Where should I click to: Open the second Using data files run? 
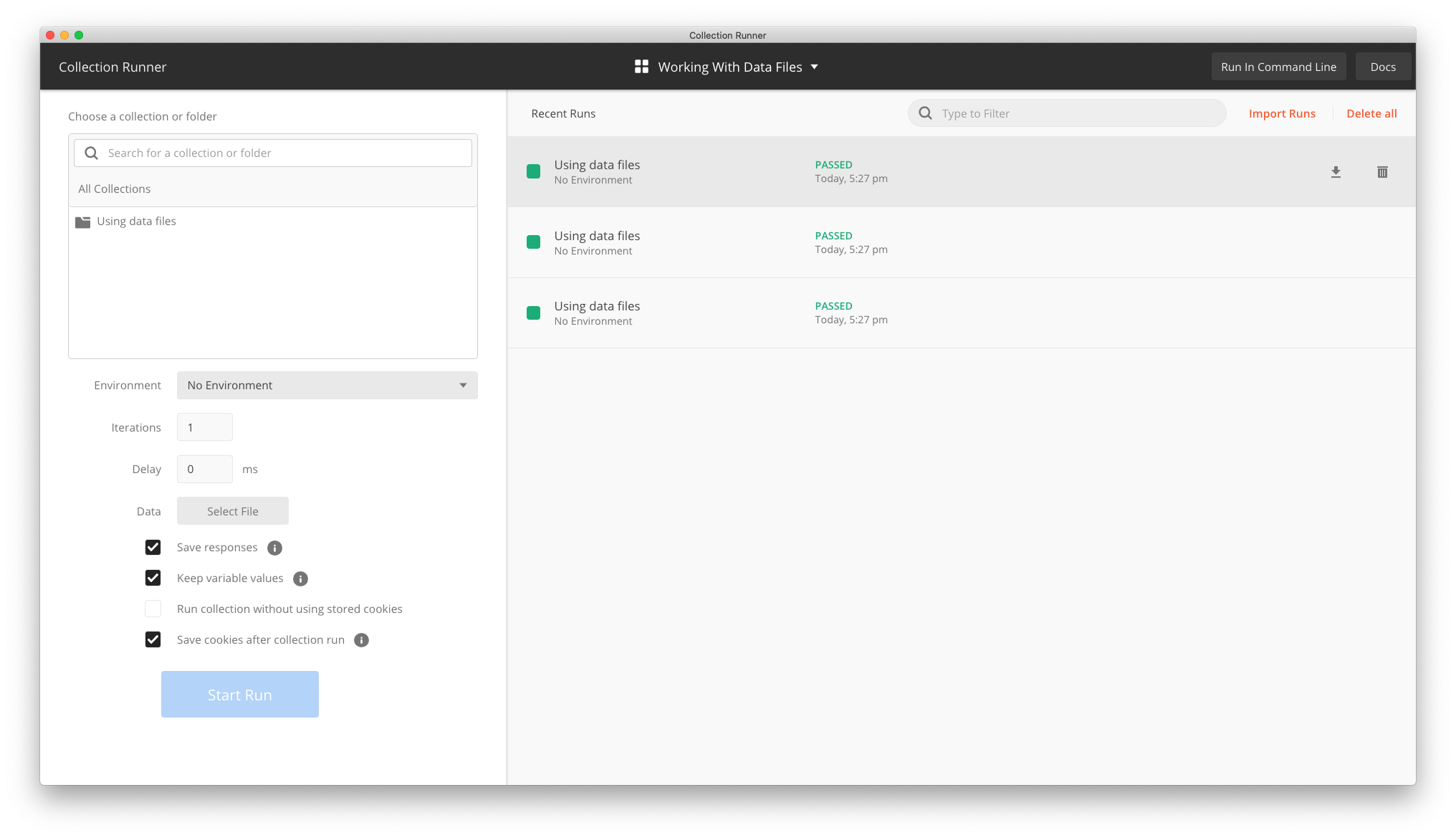tap(962, 242)
